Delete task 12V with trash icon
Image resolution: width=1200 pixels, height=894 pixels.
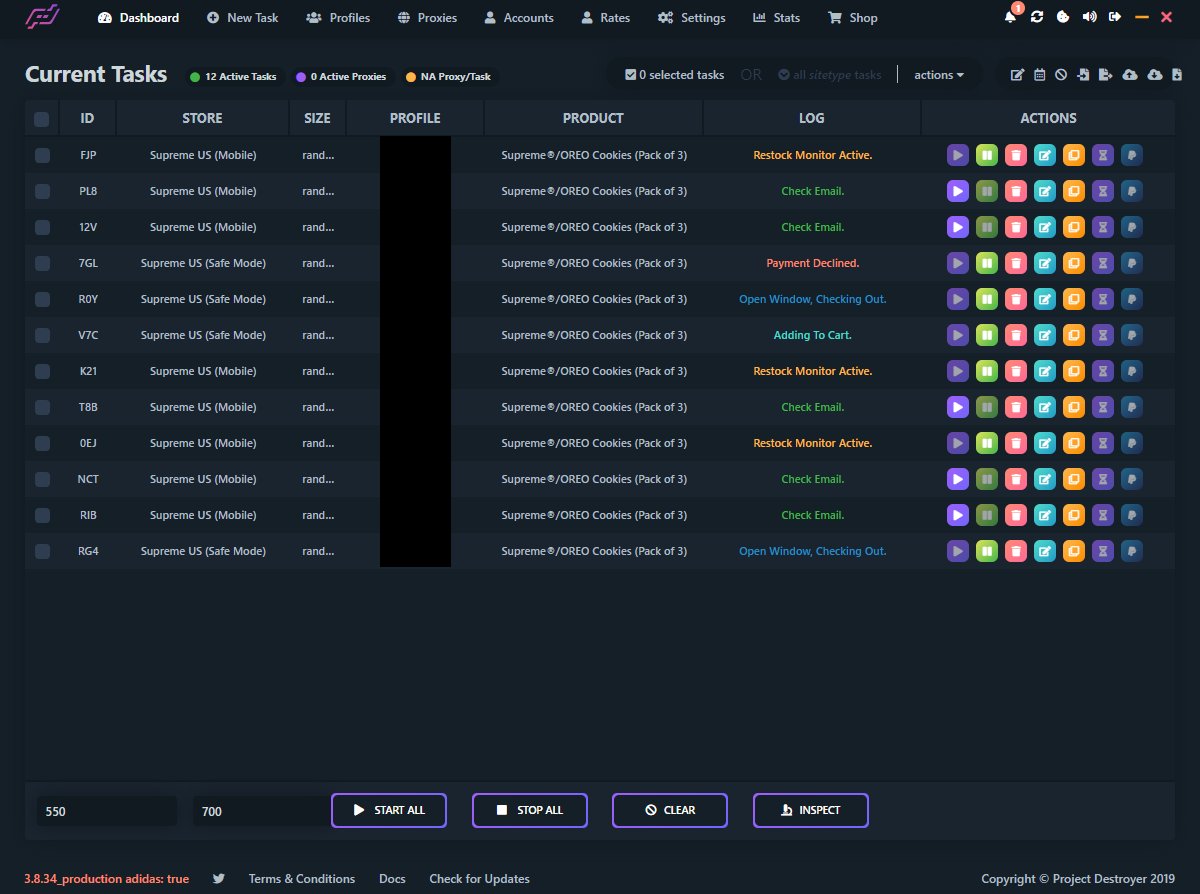click(1016, 227)
